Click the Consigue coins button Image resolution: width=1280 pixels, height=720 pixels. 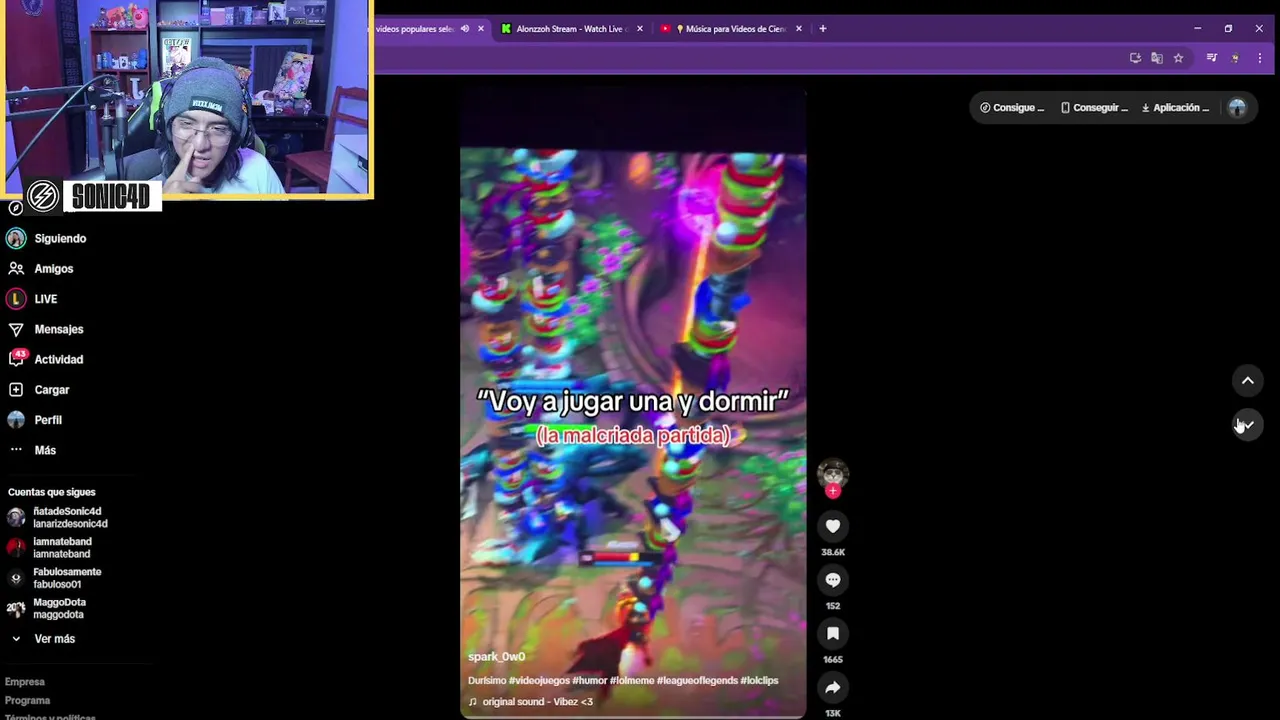pyautogui.click(x=1012, y=108)
